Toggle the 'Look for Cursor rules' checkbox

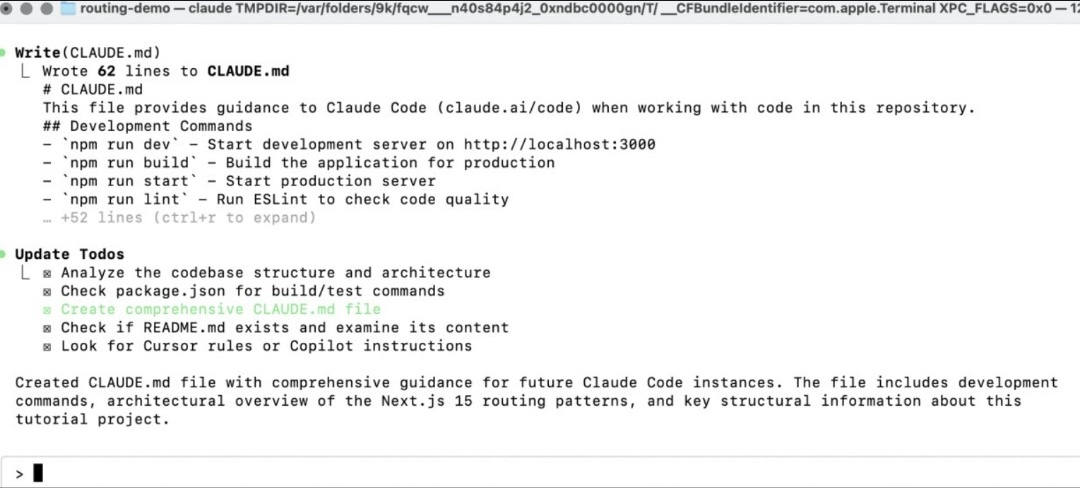(x=48, y=346)
